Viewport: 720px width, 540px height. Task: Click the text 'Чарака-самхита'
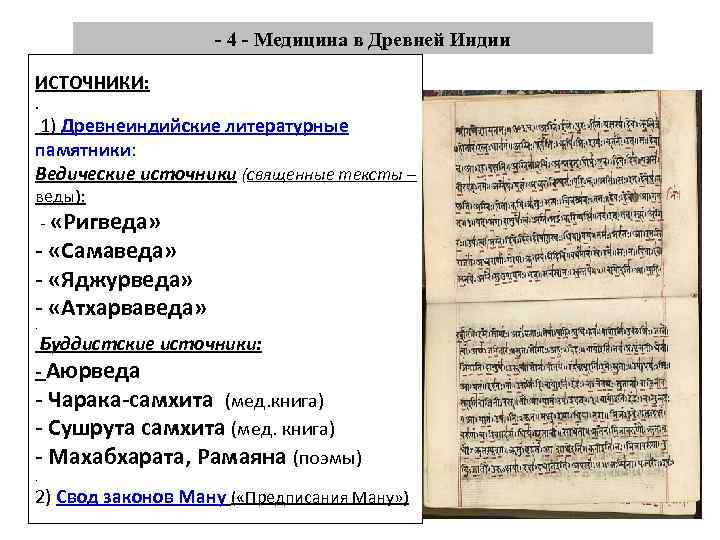pyautogui.click(x=130, y=400)
